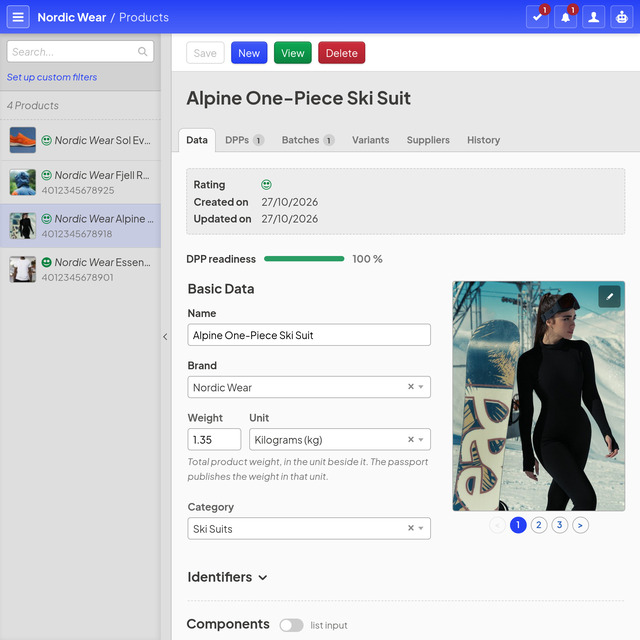
Task: Open the Brand dropdown arrow
Action: coord(421,387)
